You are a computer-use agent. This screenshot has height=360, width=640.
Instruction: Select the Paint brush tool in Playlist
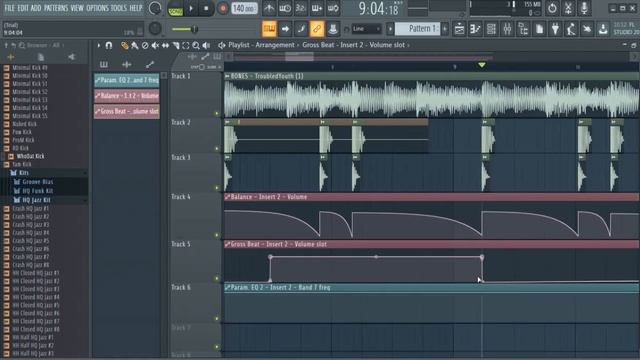[x=135, y=45]
